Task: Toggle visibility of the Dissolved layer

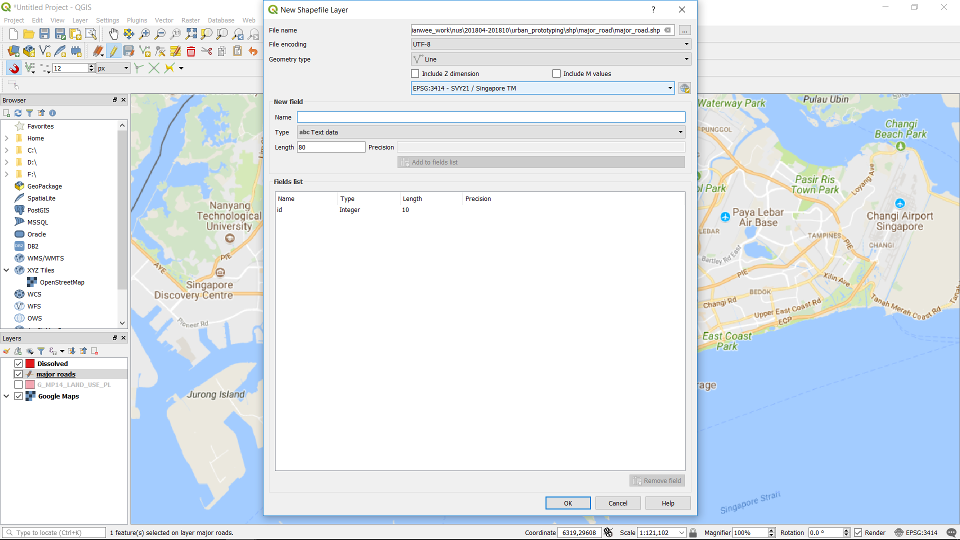Action: pos(18,363)
